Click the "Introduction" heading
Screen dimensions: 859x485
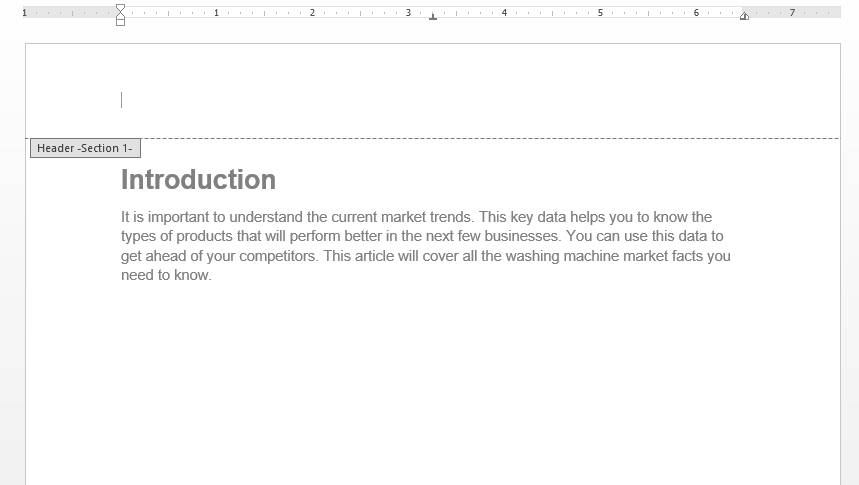coord(198,180)
